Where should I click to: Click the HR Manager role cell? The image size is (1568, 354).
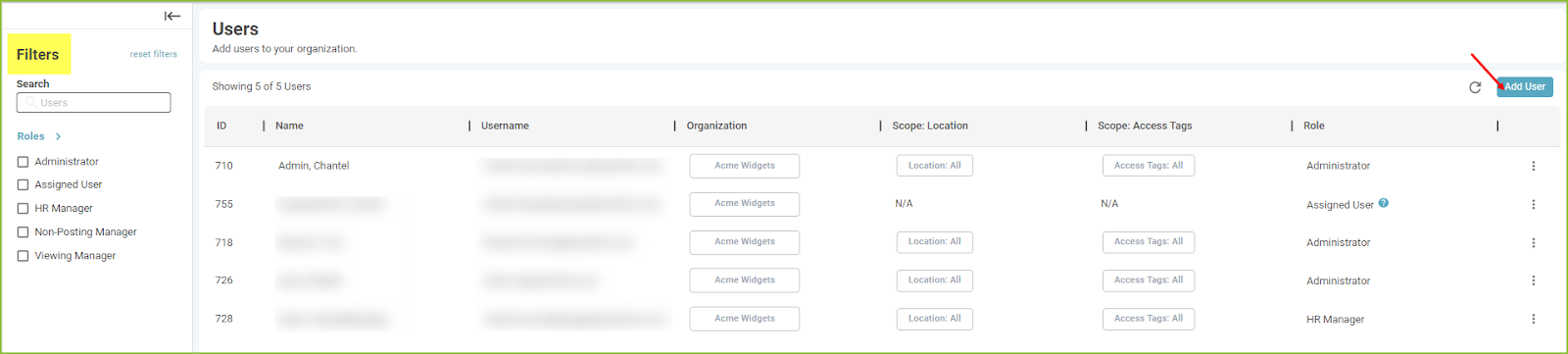(1335, 320)
